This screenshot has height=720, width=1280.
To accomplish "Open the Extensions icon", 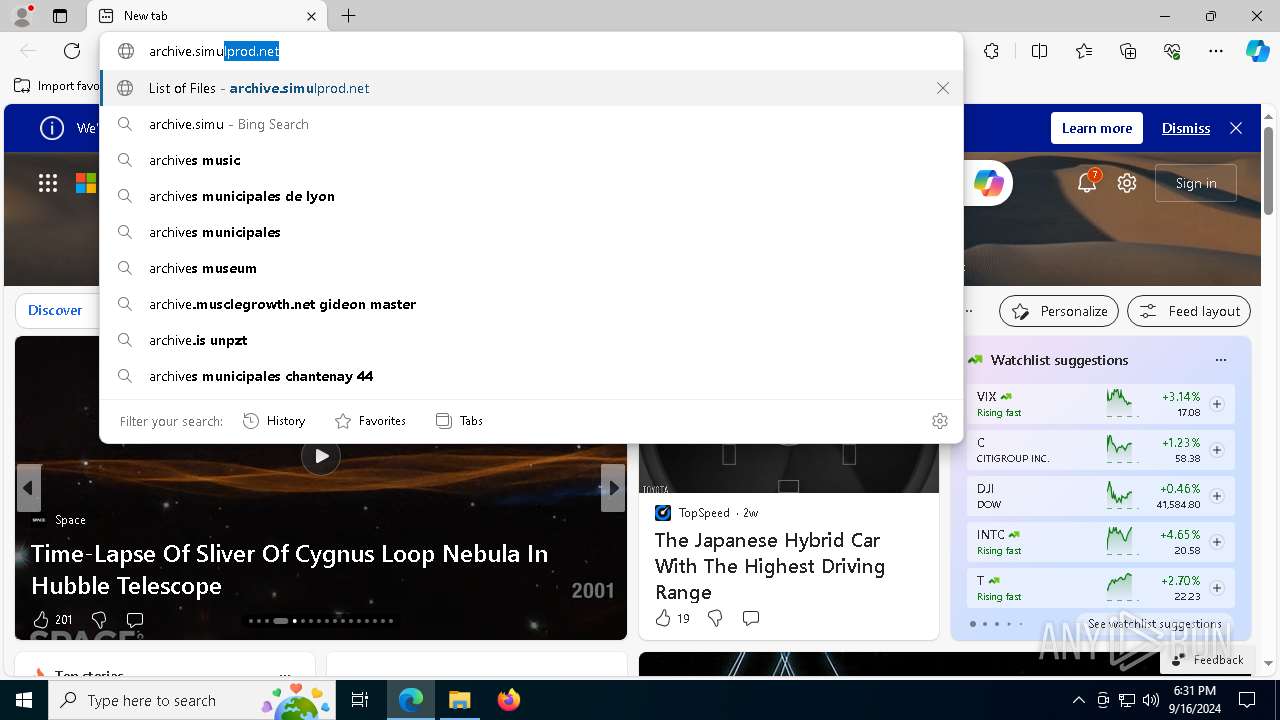I will (x=991, y=51).
